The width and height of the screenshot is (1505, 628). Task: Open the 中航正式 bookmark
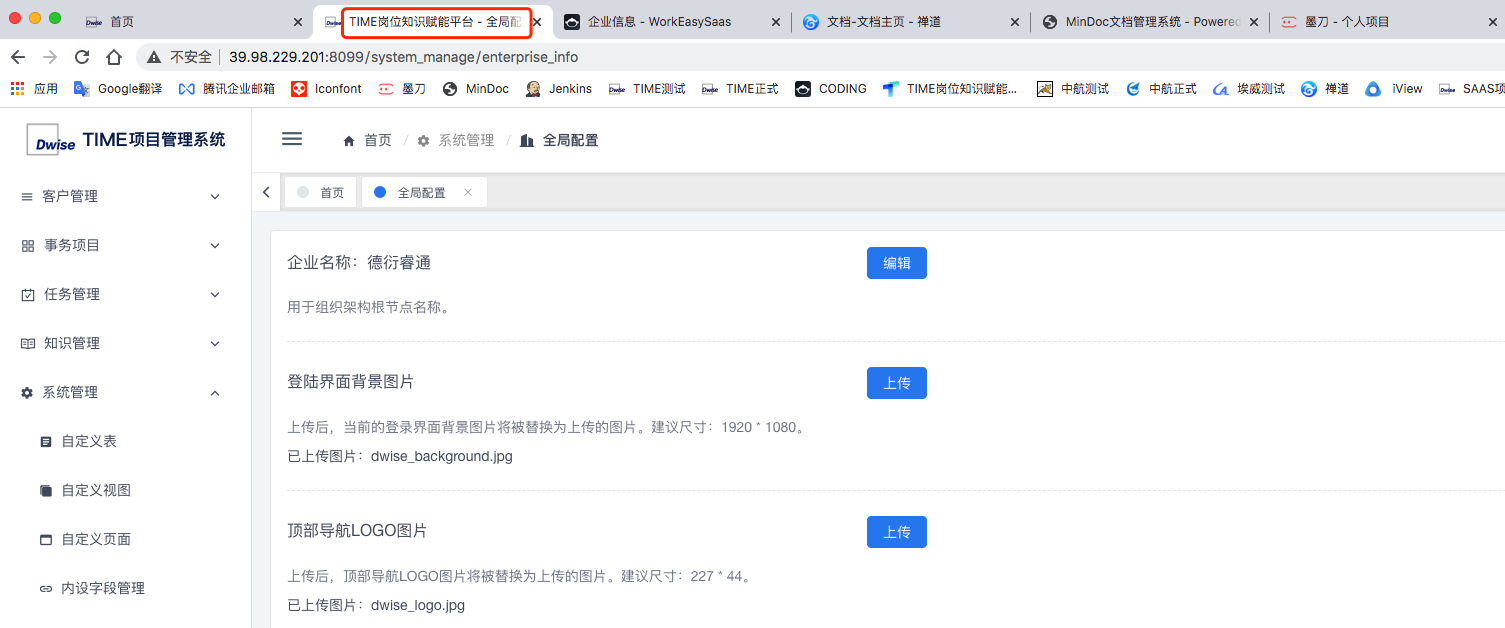(x=1161, y=89)
